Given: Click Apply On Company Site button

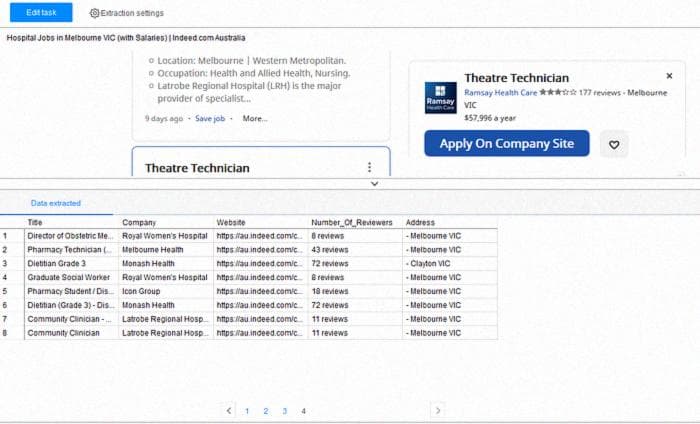Looking at the screenshot, I should click(507, 144).
